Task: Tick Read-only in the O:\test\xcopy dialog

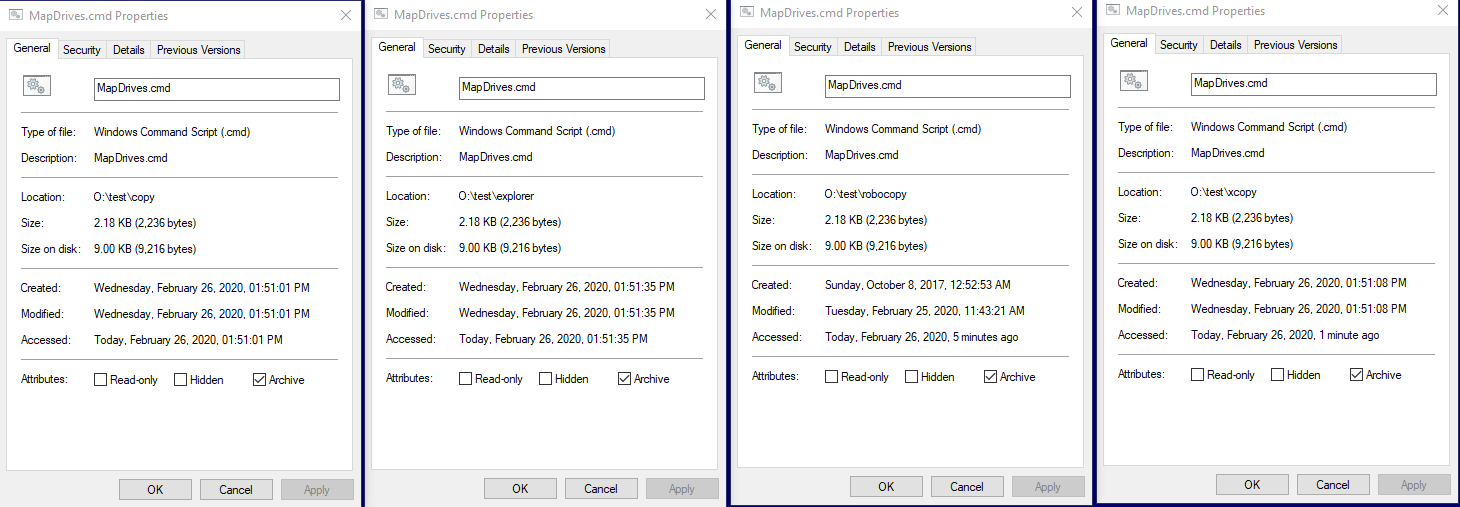Action: coord(1197,375)
